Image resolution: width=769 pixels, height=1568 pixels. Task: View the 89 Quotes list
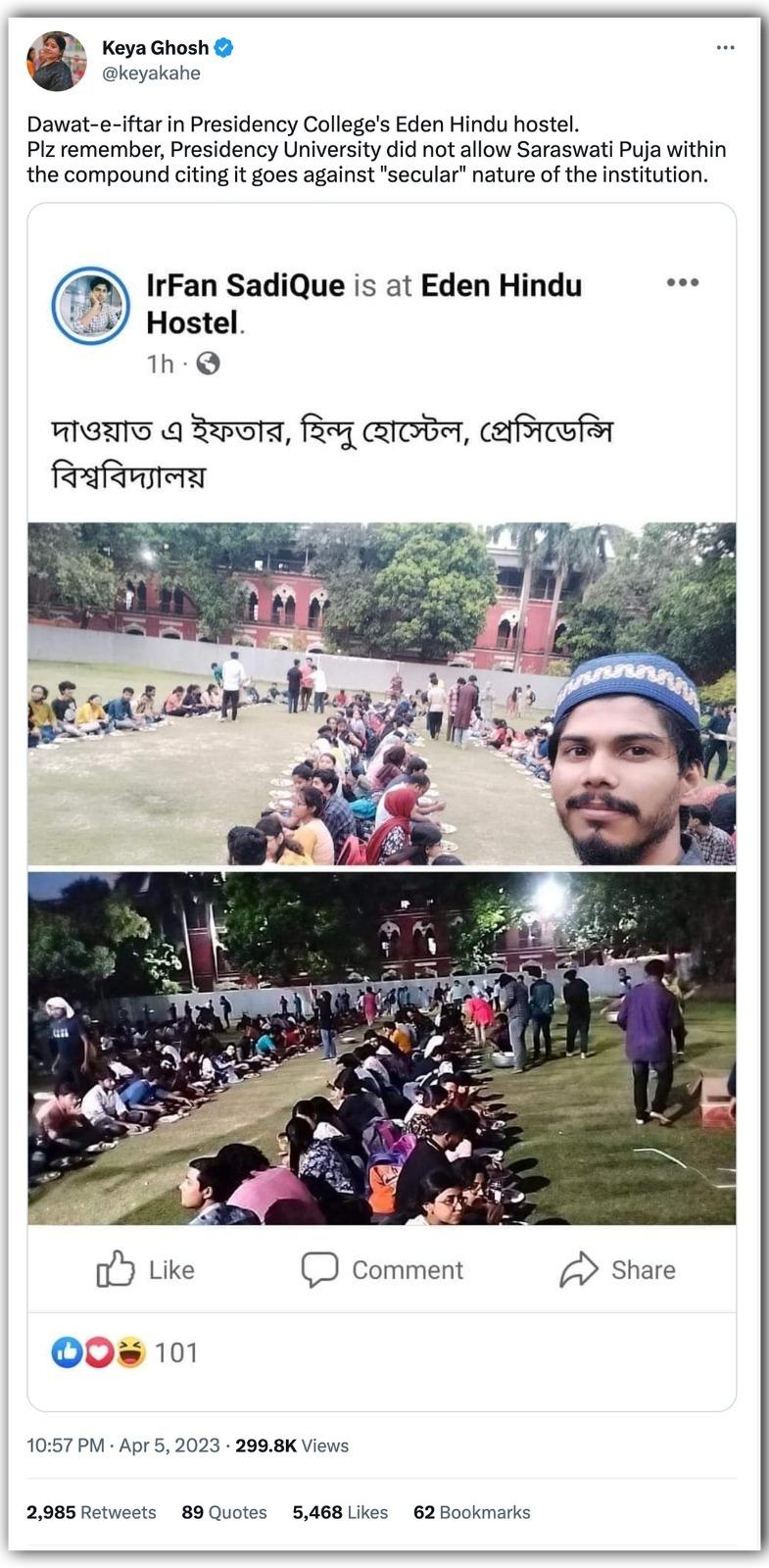(224, 1512)
